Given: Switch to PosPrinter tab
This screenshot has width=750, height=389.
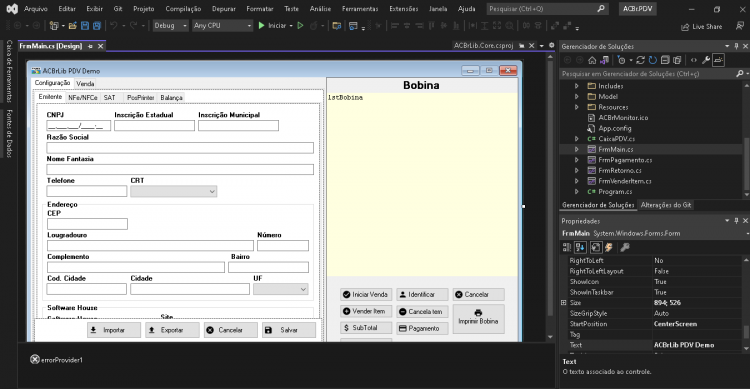Looking at the screenshot, I should coord(140,98).
